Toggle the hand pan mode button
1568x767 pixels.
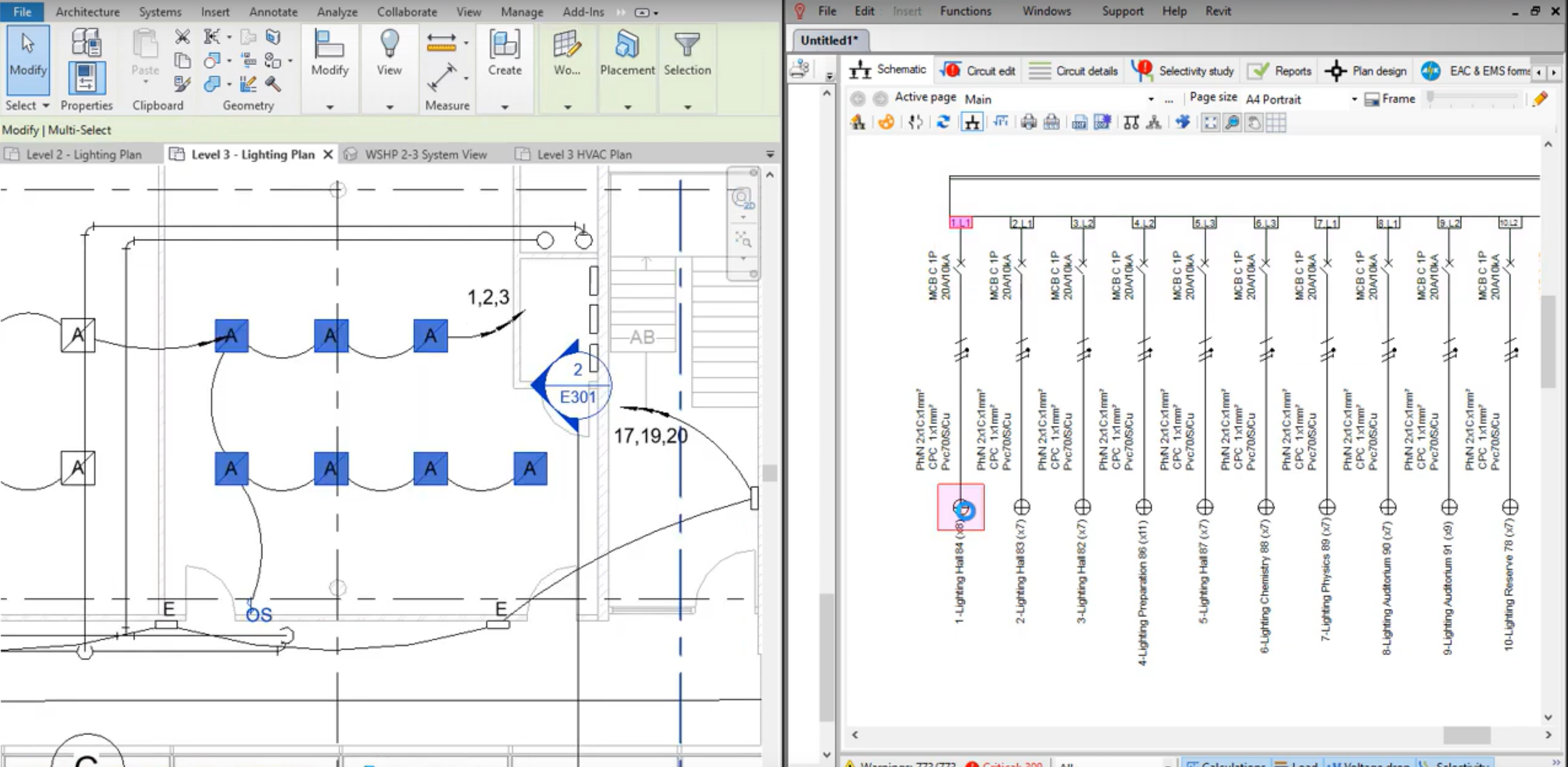click(1254, 123)
